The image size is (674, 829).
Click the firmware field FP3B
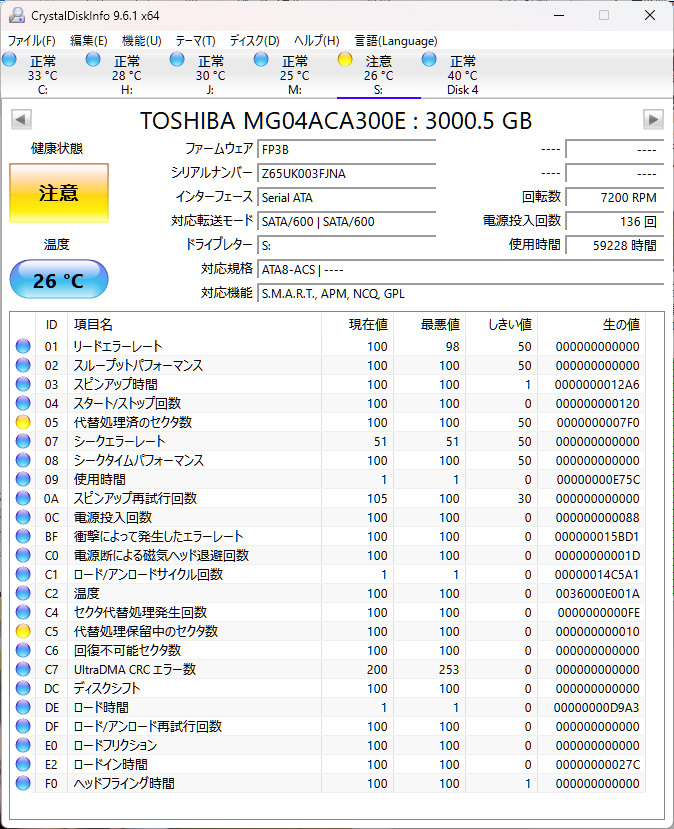(346, 150)
